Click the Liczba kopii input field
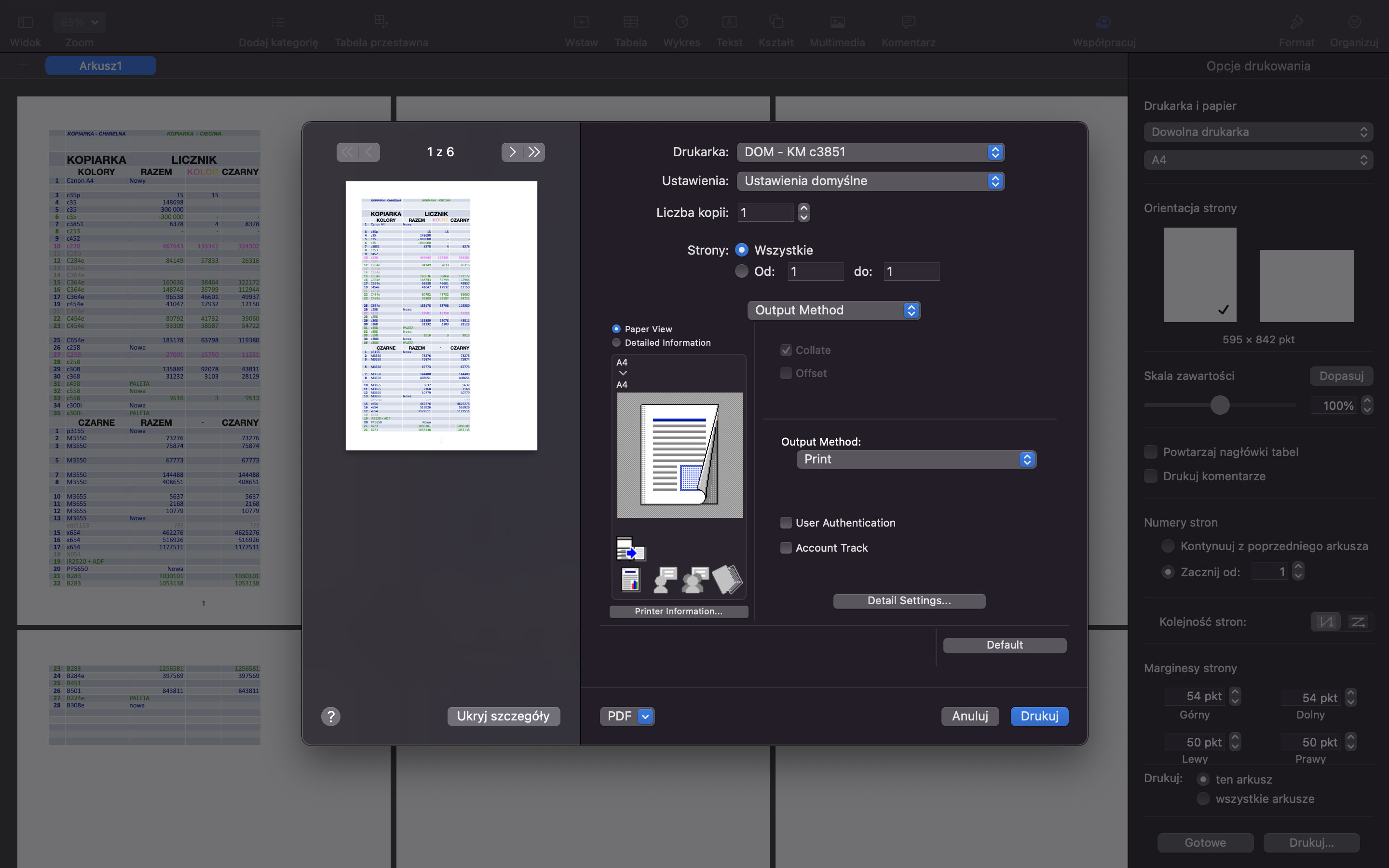Image resolution: width=1389 pixels, height=868 pixels. (x=765, y=213)
